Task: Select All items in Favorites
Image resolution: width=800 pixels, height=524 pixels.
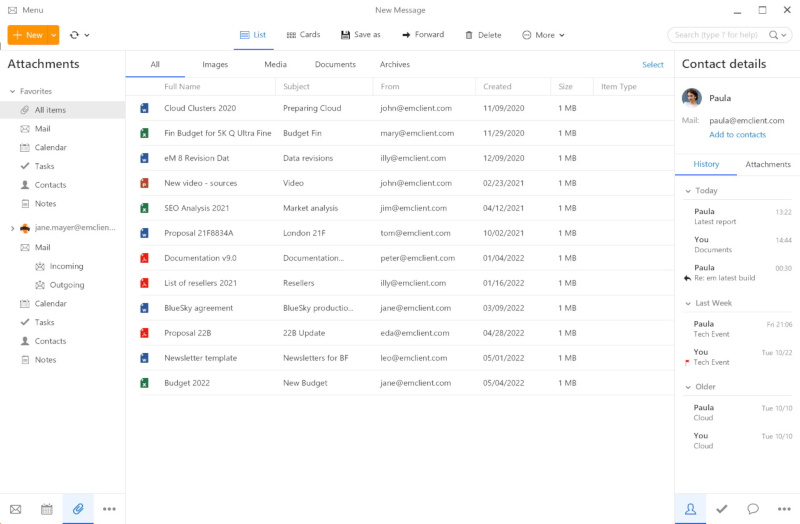Action: point(62,110)
